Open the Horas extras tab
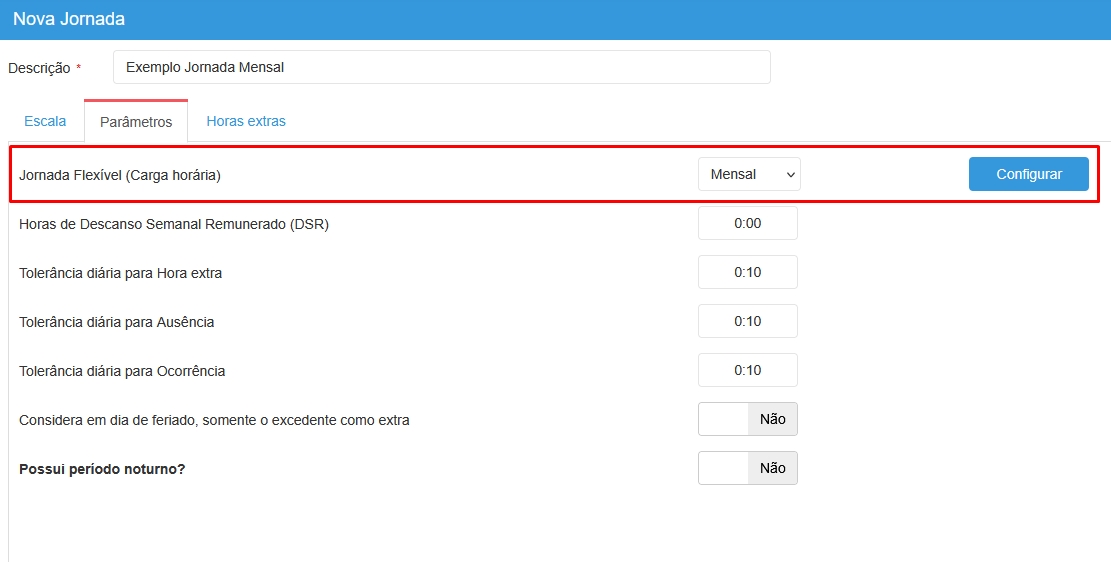This screenshot has height=562, width=1111. (x=246, y=121)
